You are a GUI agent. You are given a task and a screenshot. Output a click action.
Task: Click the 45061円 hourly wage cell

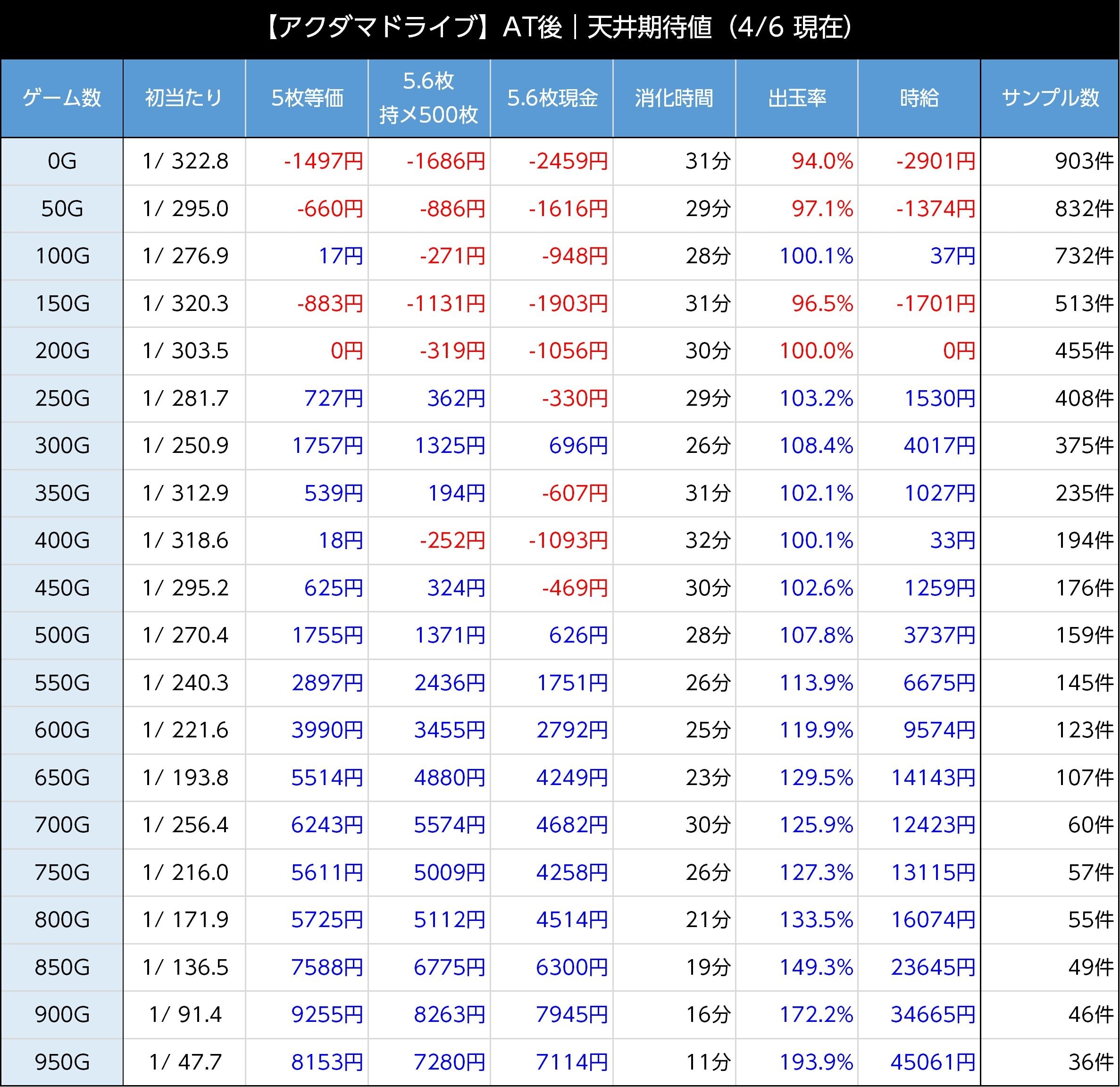[x=933, y=1062]
